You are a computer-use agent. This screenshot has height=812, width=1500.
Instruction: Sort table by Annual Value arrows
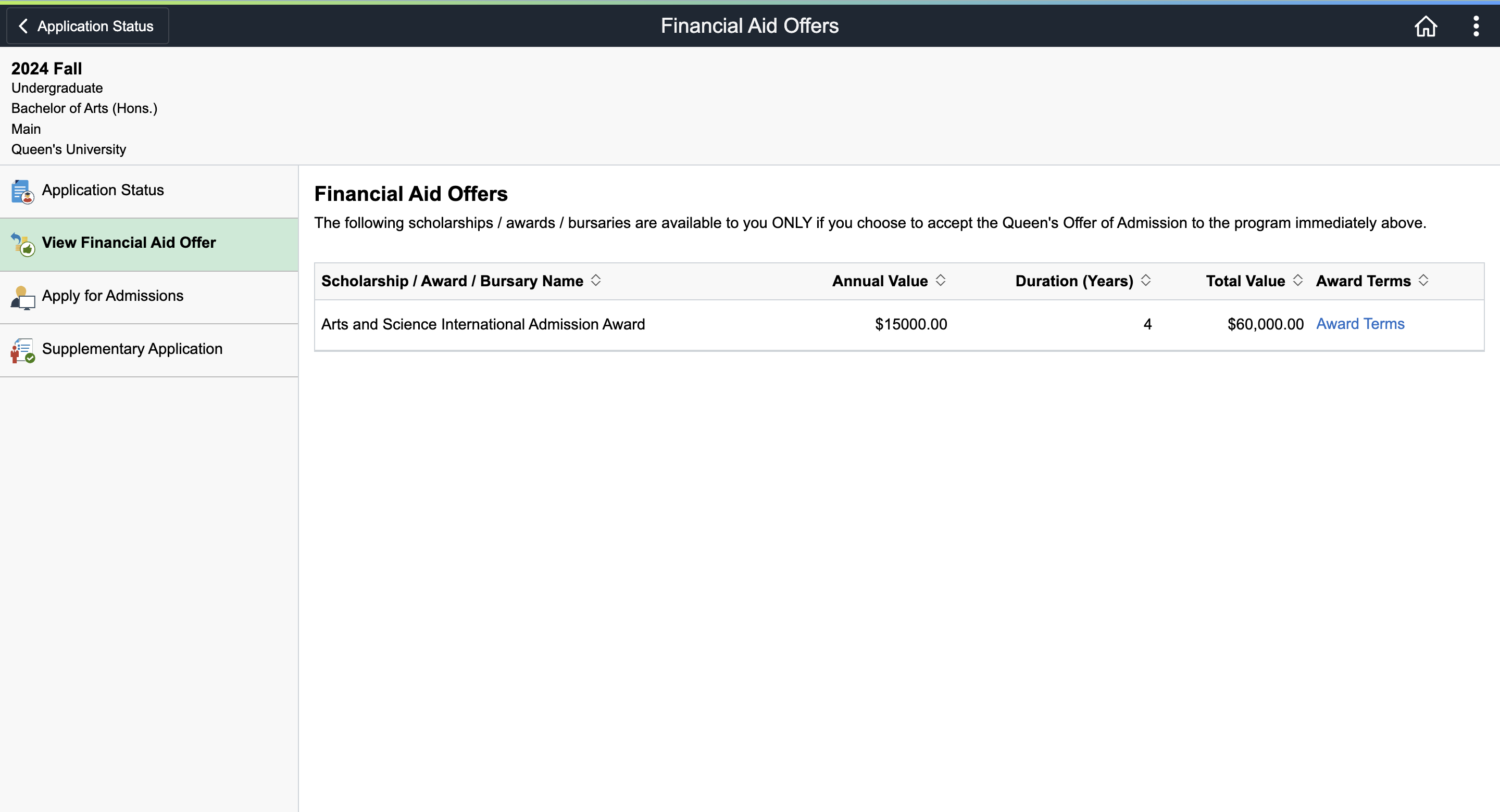coord(941,281)
